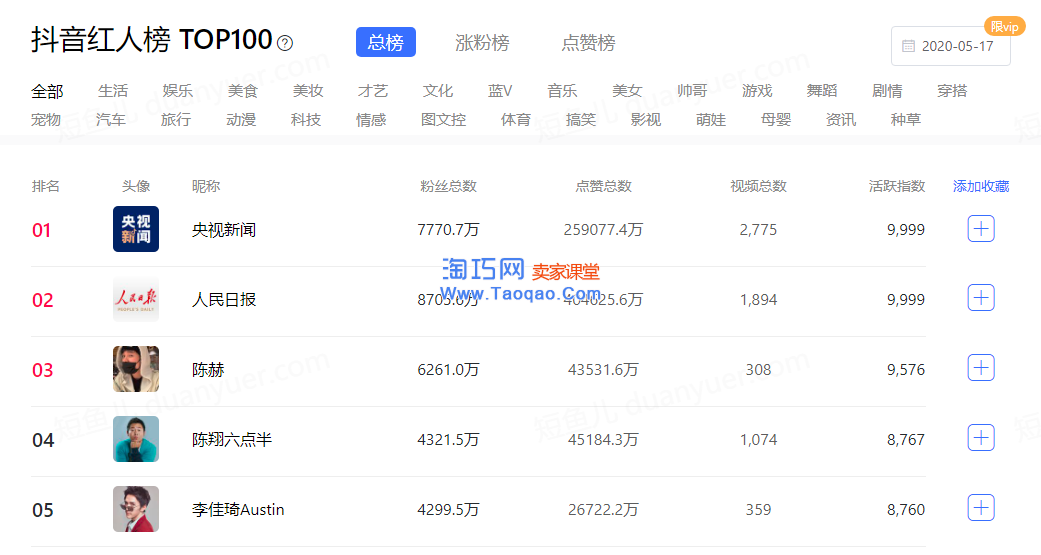Viewport: 1041px width, 555px height.
Task: Filter by 文化 category
Action: point(438,91)
